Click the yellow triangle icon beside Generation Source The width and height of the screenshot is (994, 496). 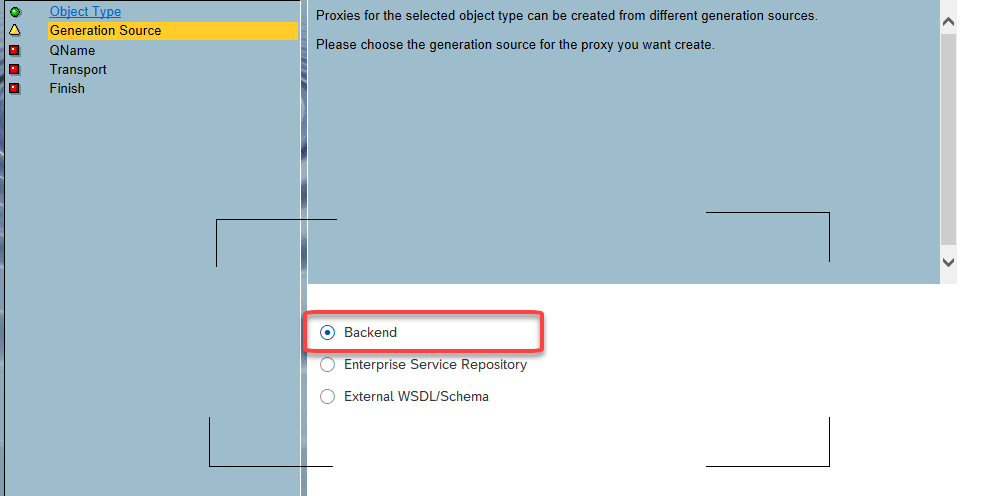coord(14,31)
